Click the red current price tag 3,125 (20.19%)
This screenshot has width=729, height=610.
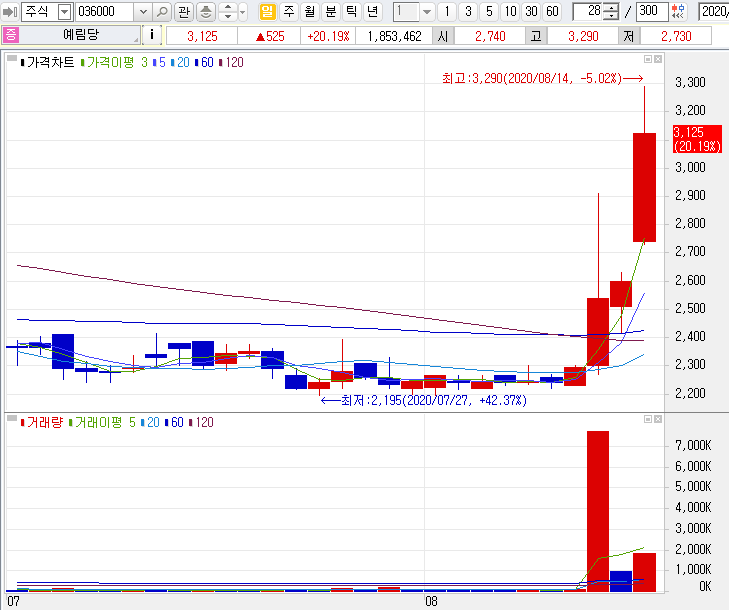697,139
